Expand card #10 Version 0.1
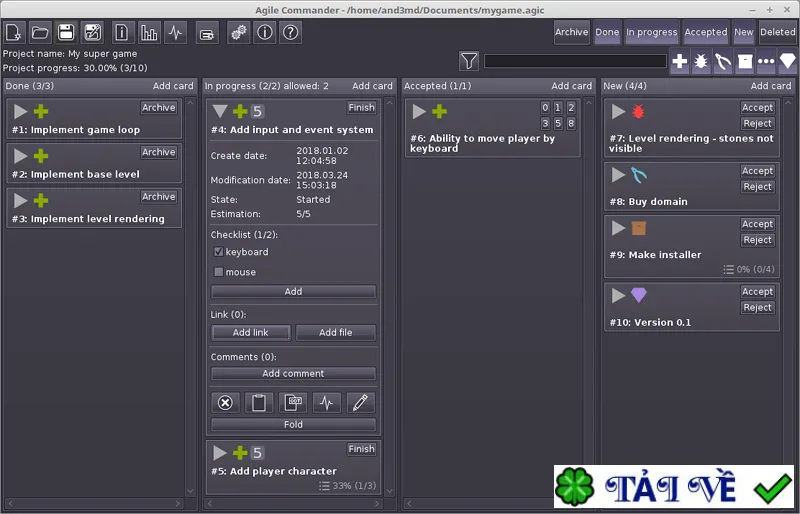 618,295
